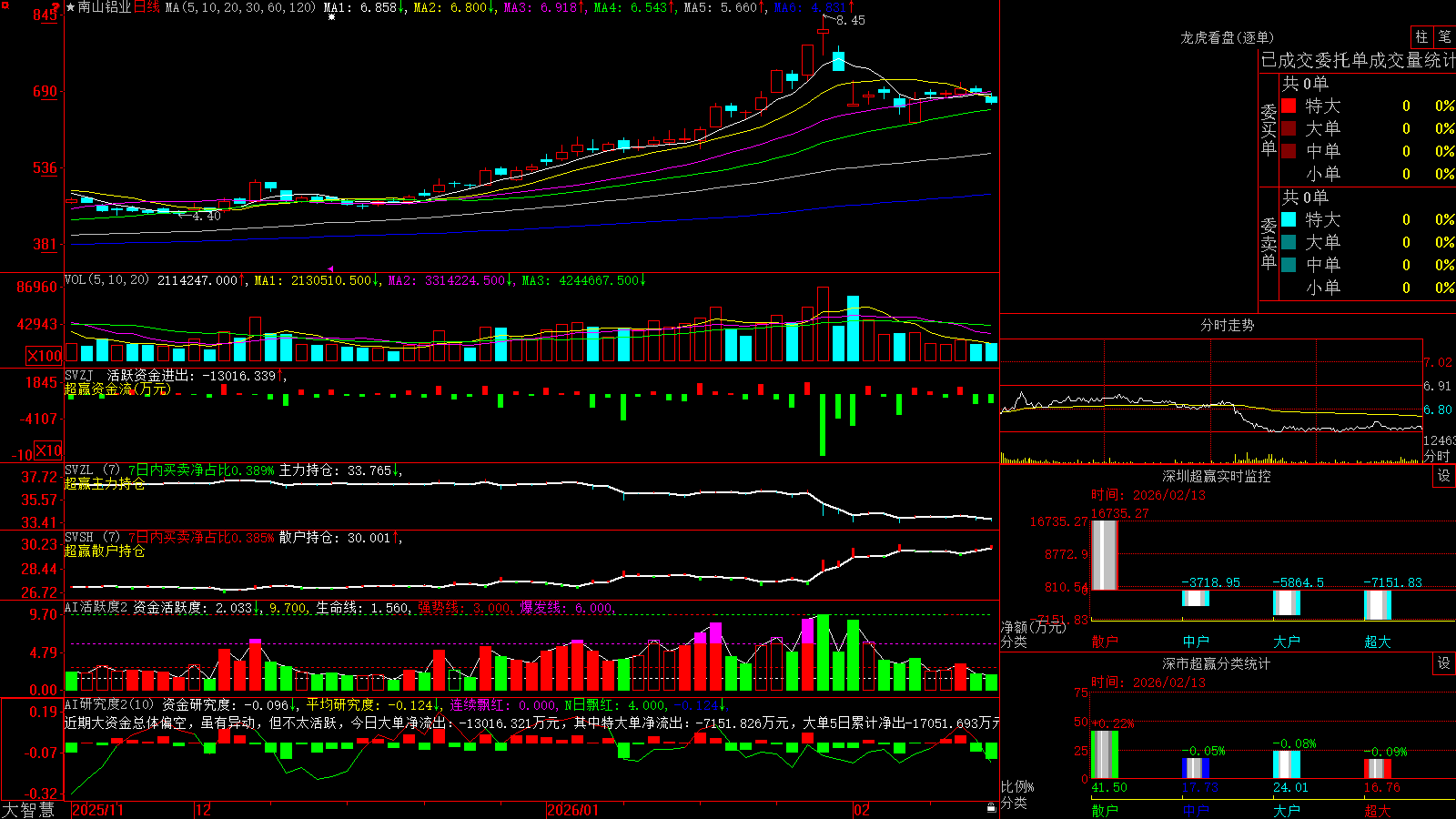Viewport: 1456px width, 819px height.
Task: Click the 超赢主力持仓 yellow label
Action: coord(105,483)
